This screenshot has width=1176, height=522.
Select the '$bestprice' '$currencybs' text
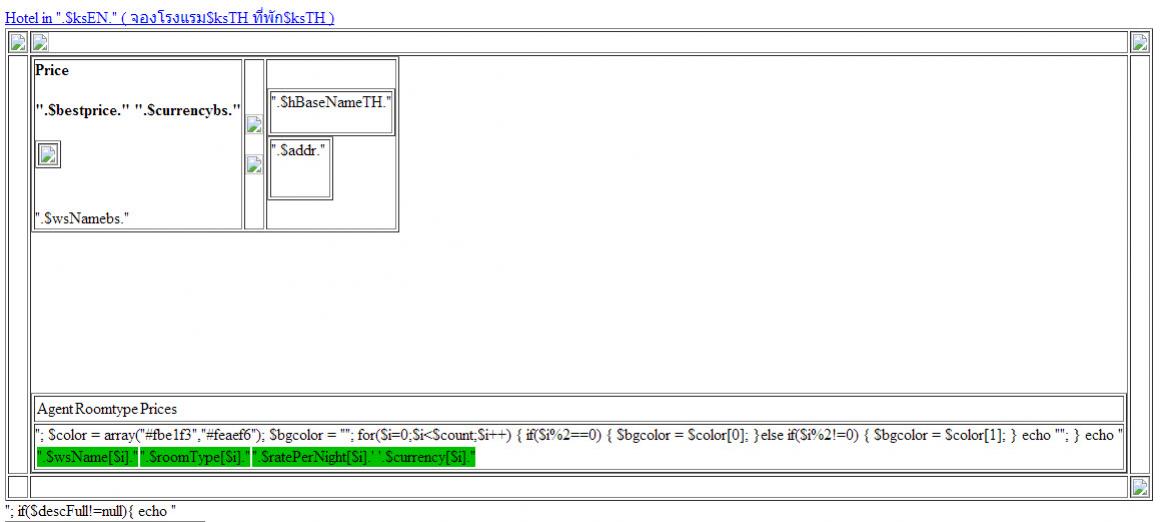click(138, 111)
